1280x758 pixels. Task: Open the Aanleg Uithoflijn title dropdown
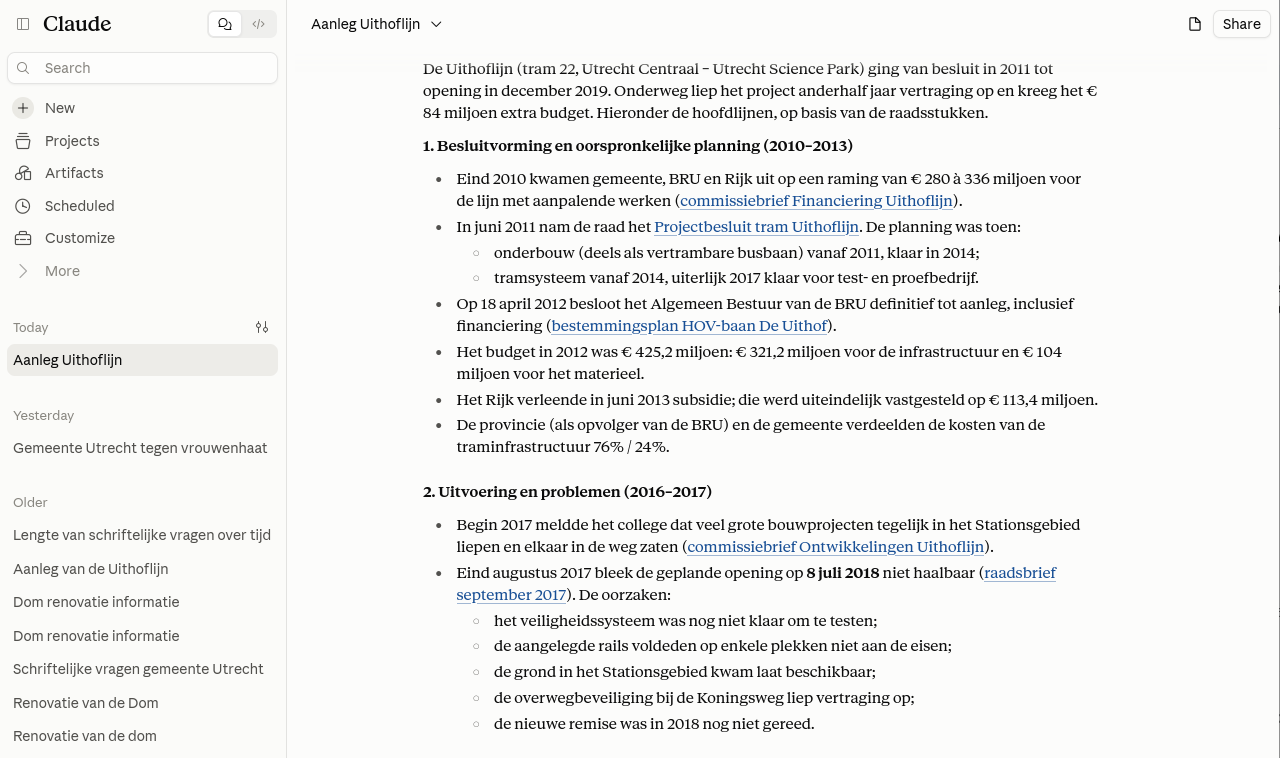376,24
